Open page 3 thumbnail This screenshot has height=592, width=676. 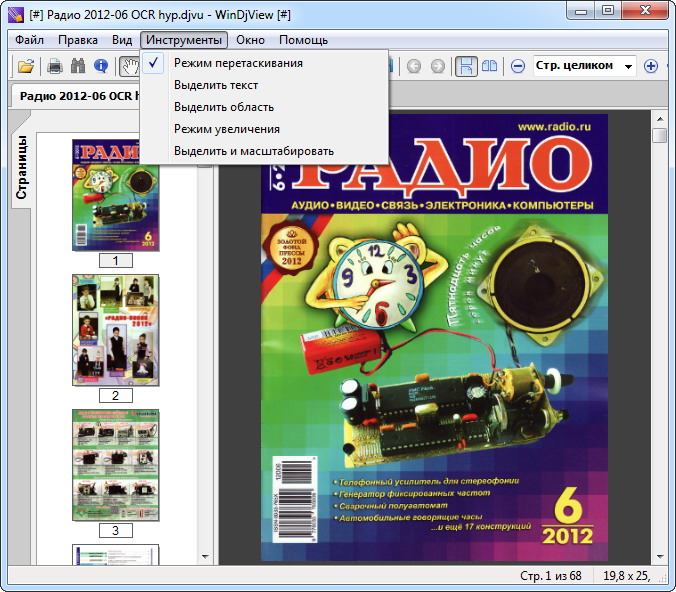pos(116,465)
